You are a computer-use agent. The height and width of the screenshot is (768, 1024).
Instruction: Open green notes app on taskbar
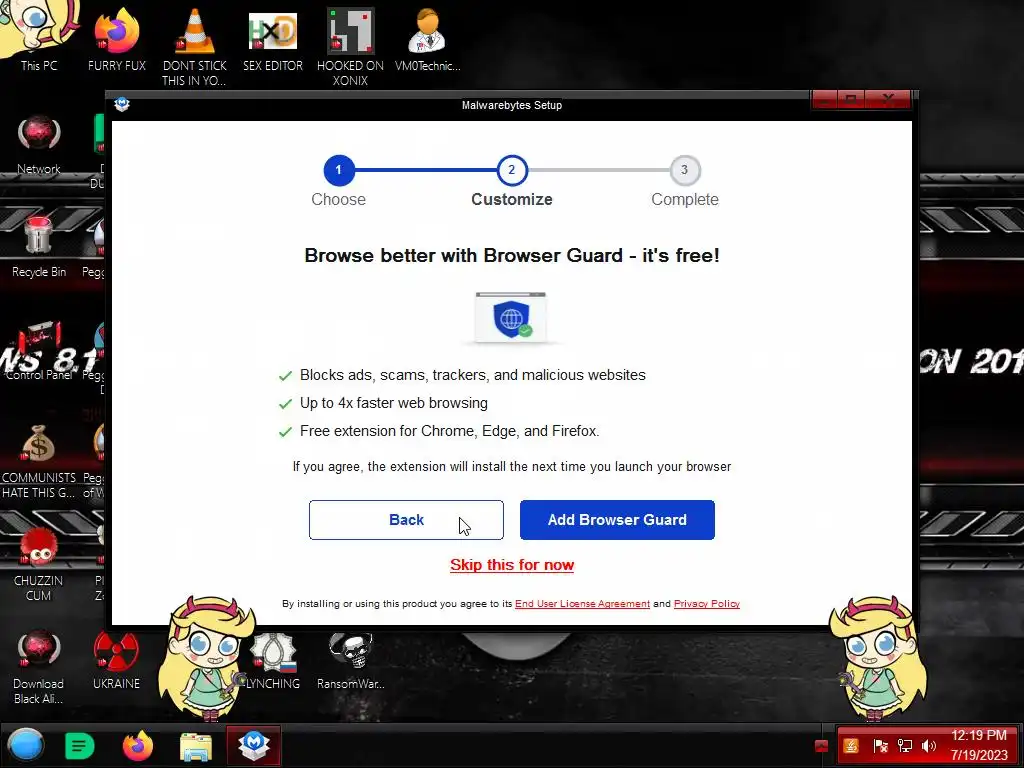pos(80,746)
